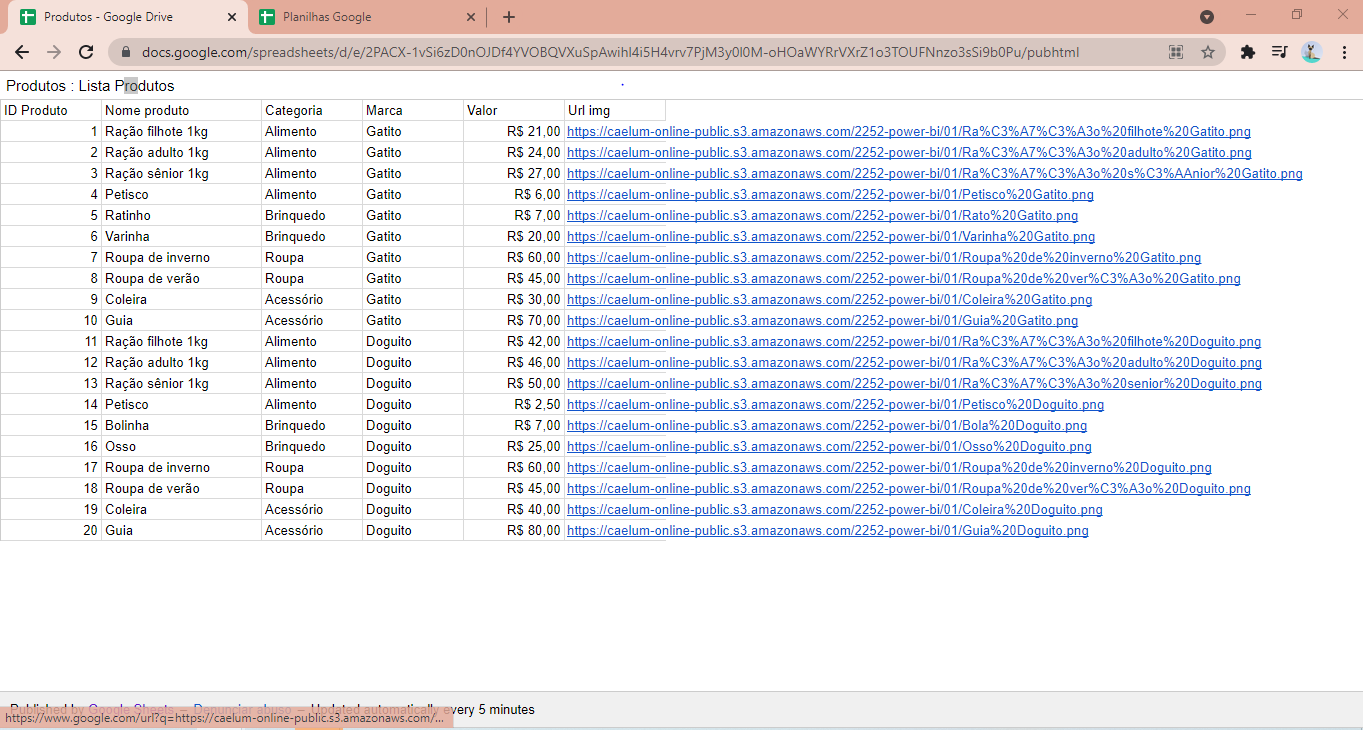
Task: Click the Categoria column header
Action: coord(312,110)
